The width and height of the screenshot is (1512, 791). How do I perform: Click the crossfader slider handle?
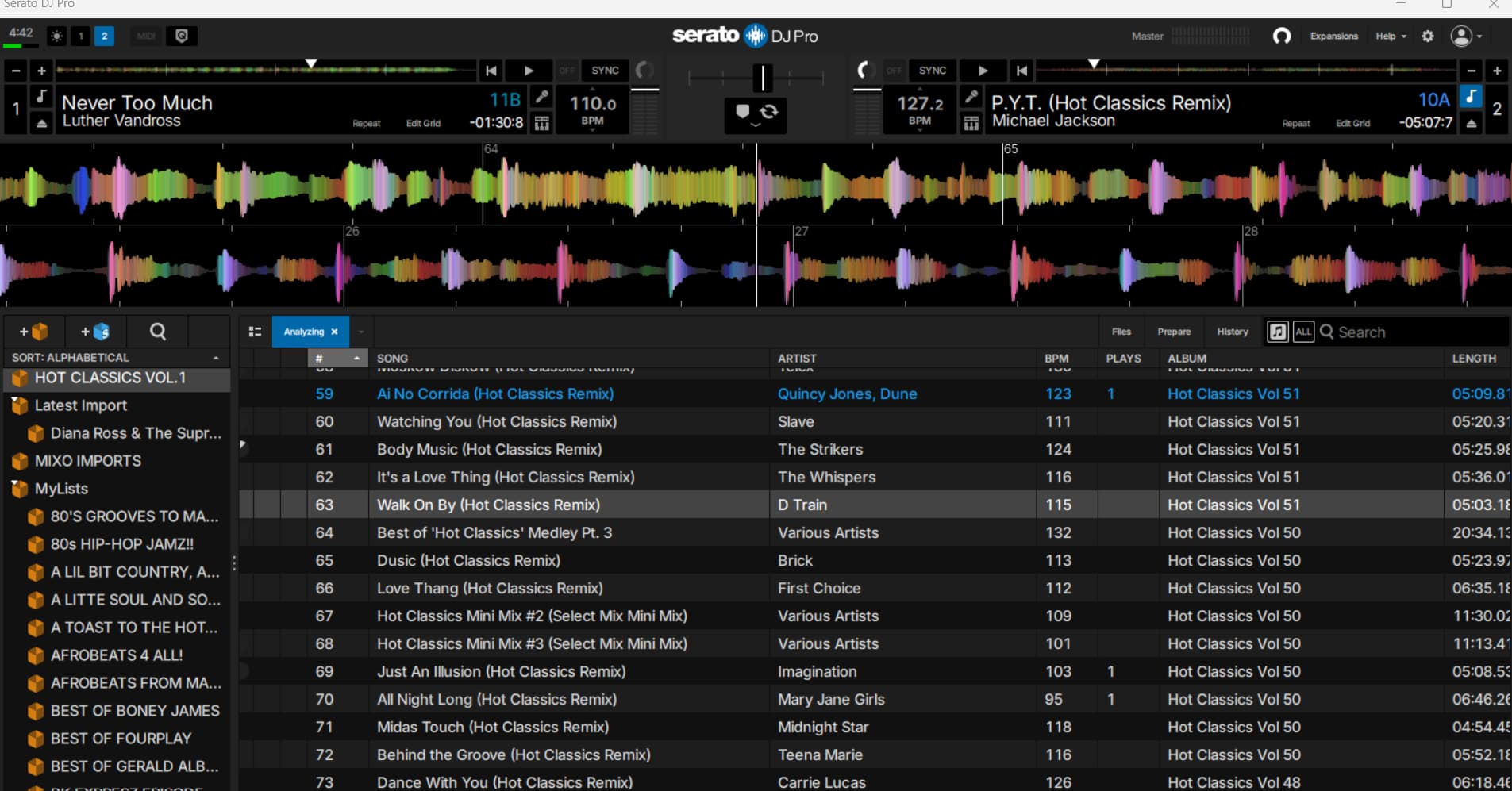(762, 78)
